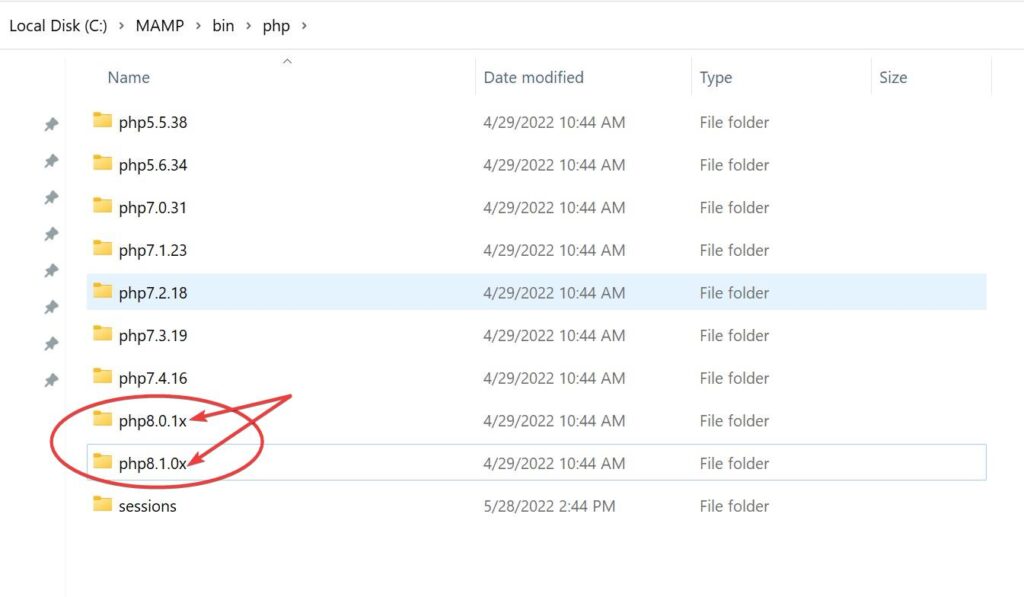The image size is (1024, 597).
Task: Expand the chevron after Local Disk (C:)
Action: [x=121, y=26]
